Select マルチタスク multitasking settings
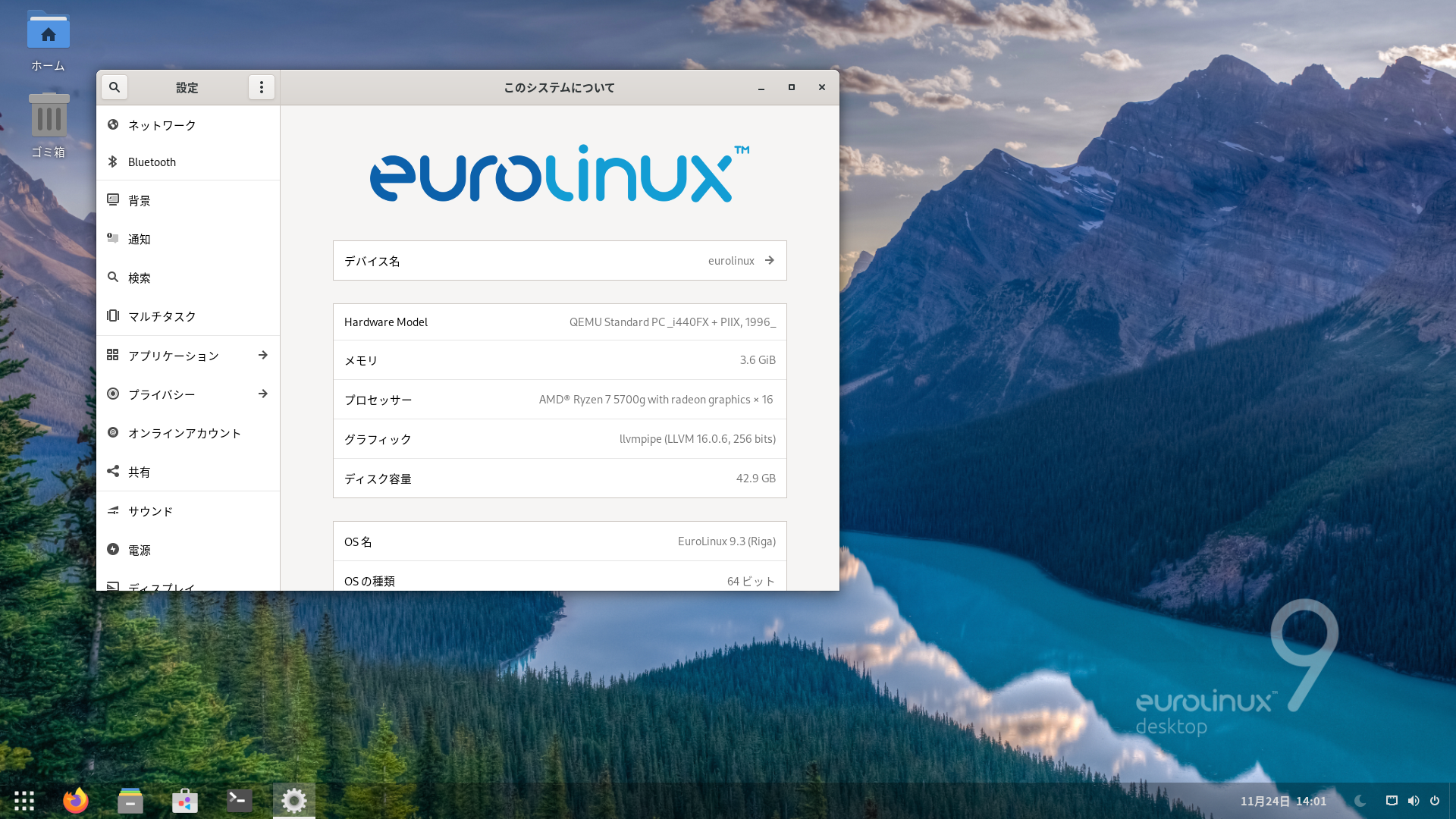Image resolution: width=1456 pixels, height=819 pixels. pyautogui.click(x=162, y=316)
